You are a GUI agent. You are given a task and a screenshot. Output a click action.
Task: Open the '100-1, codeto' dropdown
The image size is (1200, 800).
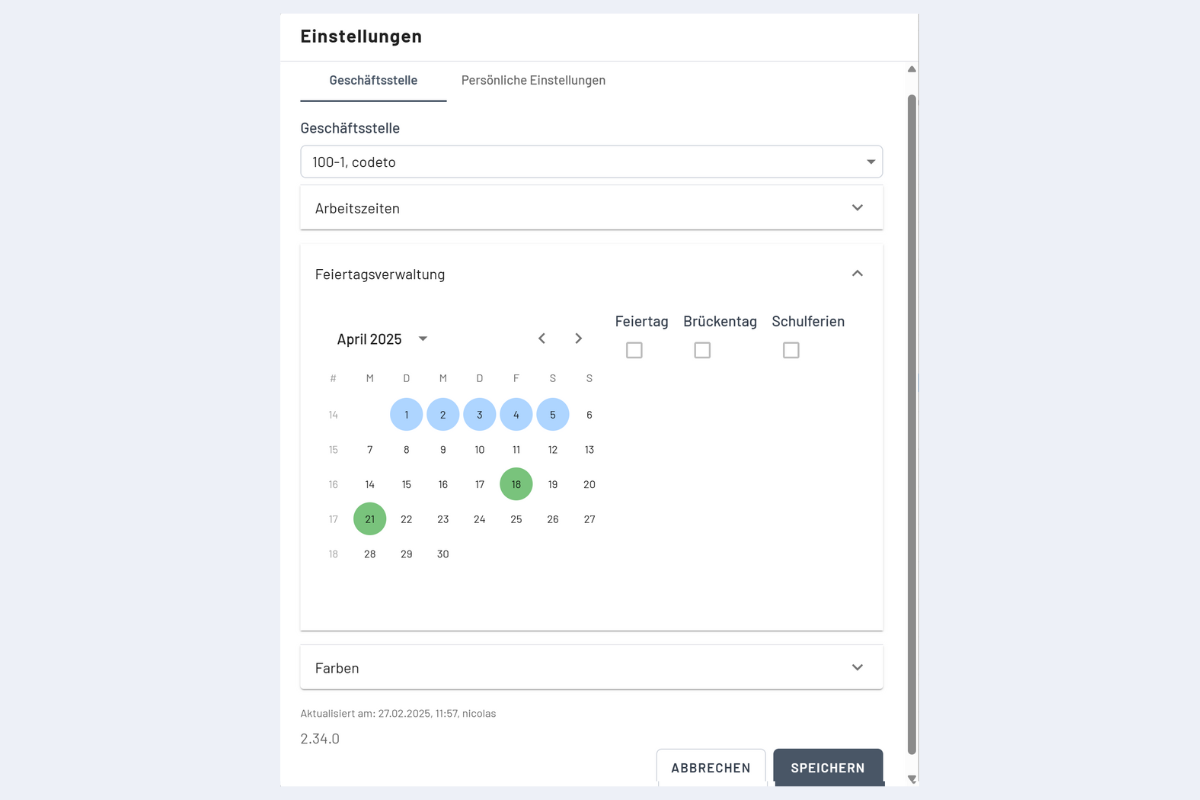pyautogui.click(x=591, y=161)
